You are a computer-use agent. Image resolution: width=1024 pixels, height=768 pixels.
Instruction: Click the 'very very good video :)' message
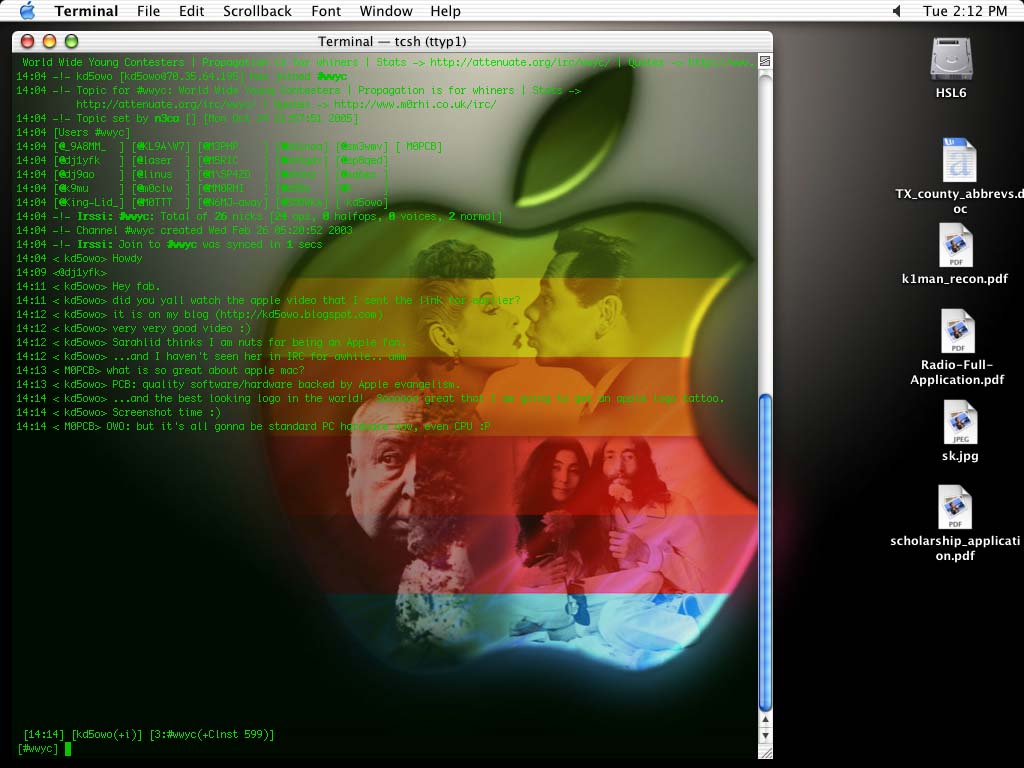pos(181,328)
